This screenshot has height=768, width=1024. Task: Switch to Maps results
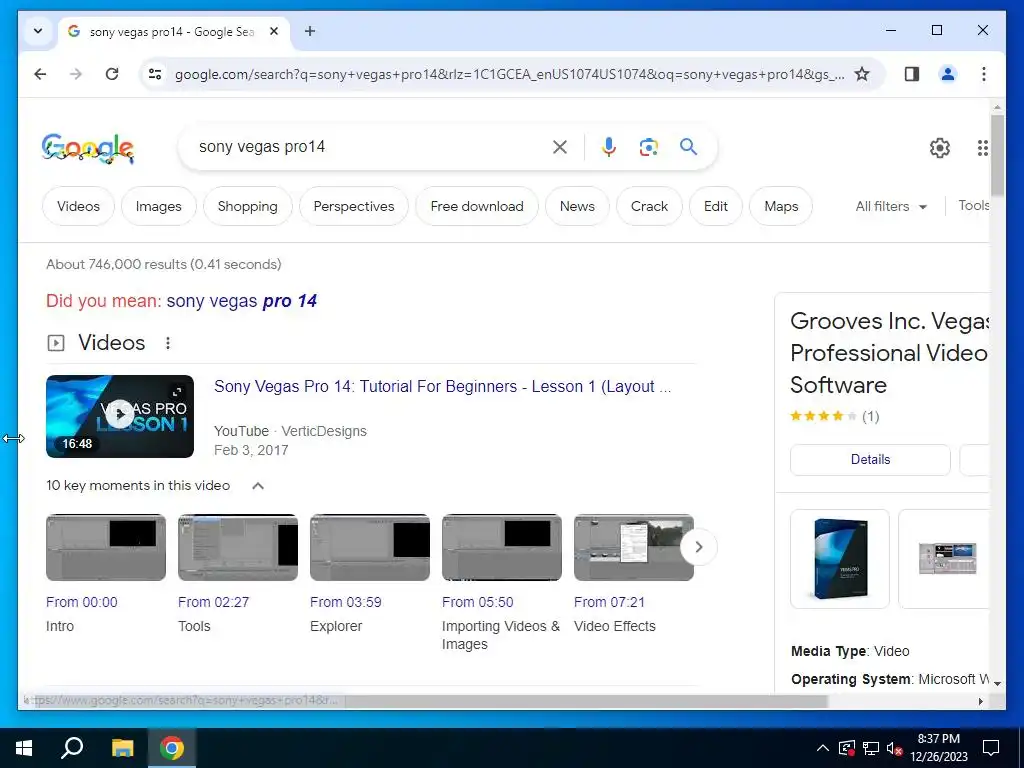(781, 206)
